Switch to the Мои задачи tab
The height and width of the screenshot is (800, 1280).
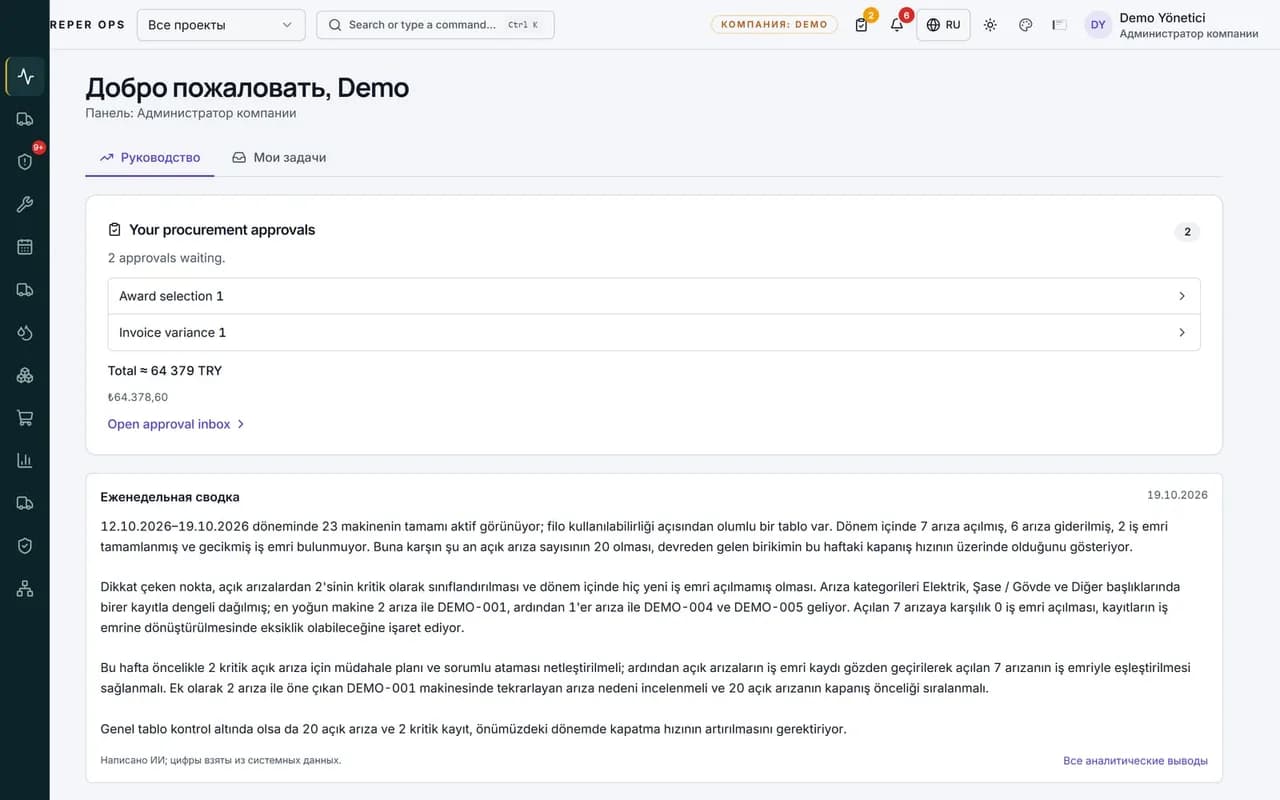click(x=279, y=157)
